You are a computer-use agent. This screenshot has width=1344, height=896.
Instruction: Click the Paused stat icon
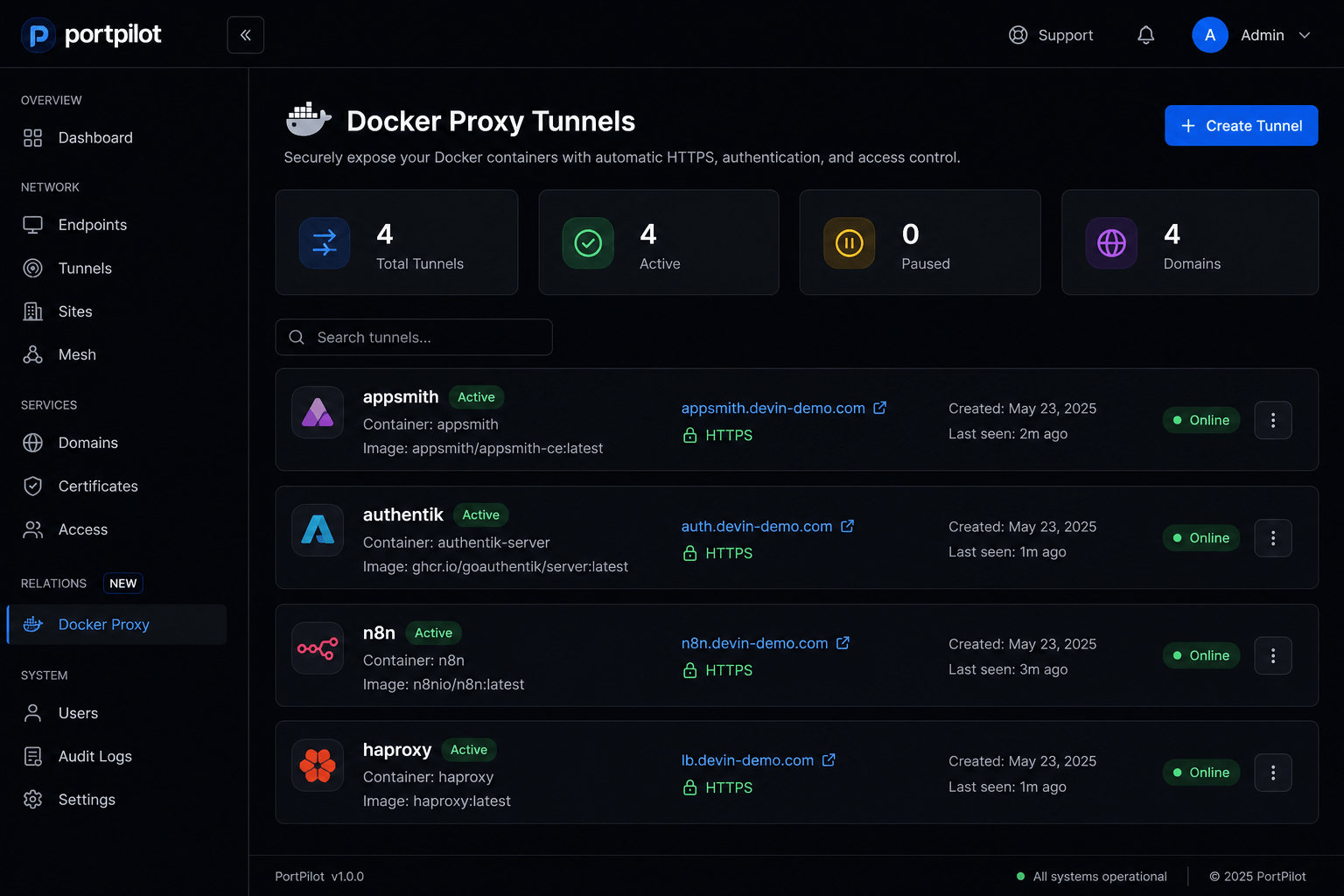coord(849,242)
